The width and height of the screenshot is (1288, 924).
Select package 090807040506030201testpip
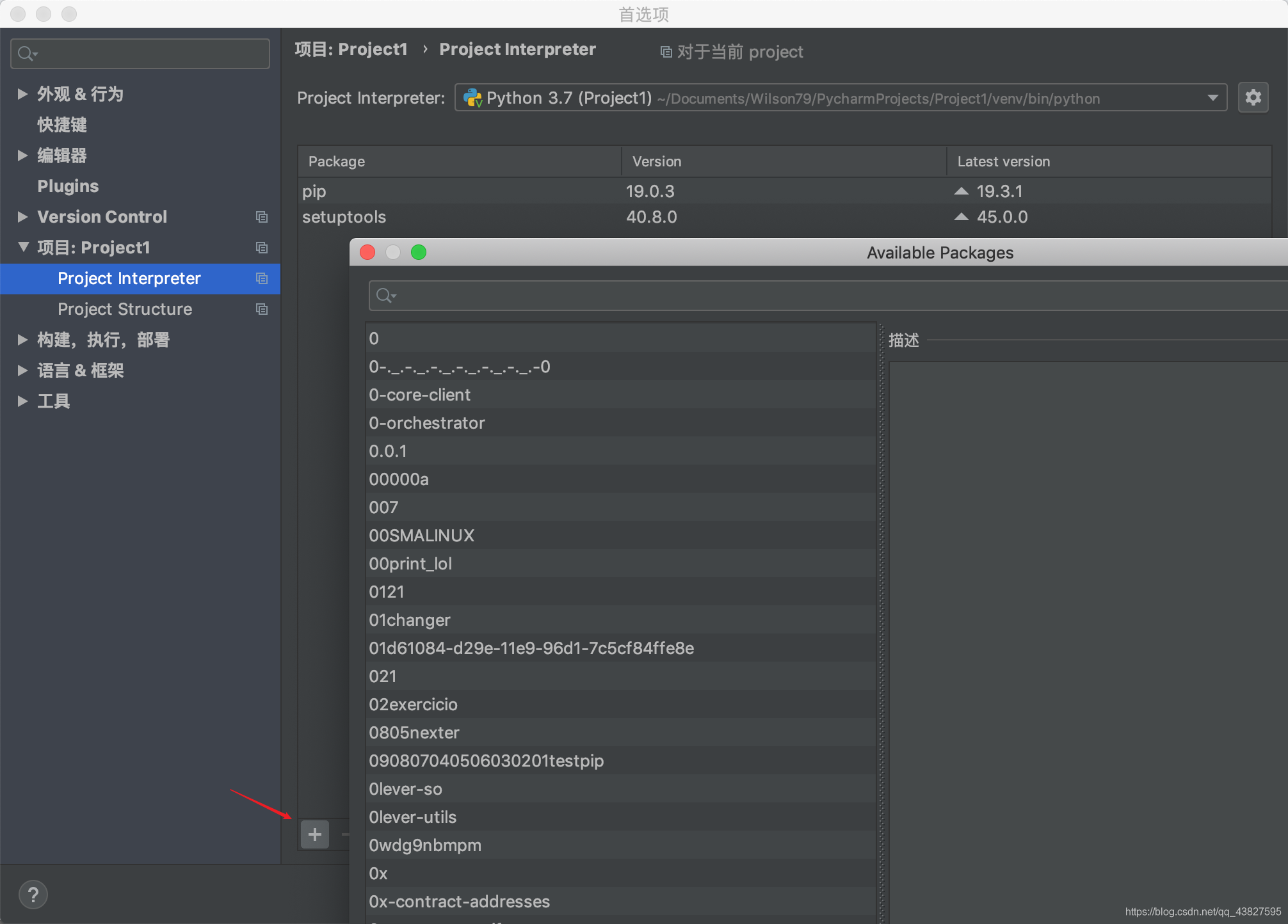point(621,760)
